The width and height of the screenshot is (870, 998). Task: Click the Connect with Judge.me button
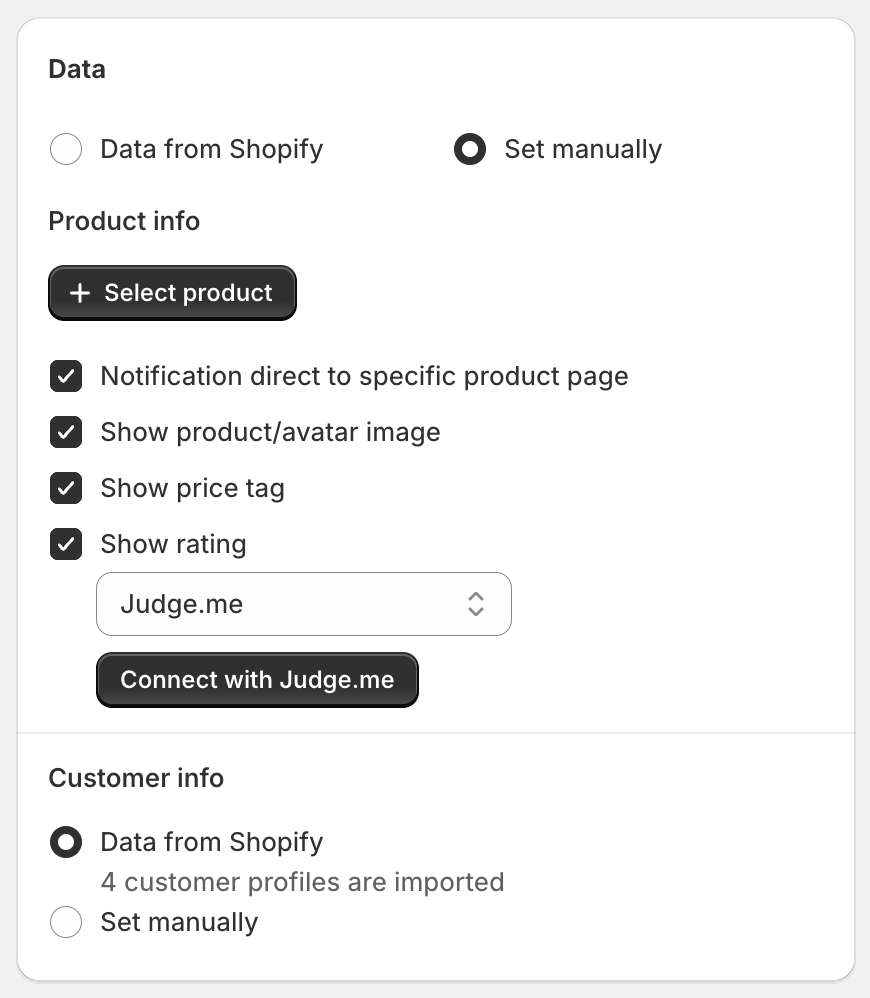pos(257,680)
